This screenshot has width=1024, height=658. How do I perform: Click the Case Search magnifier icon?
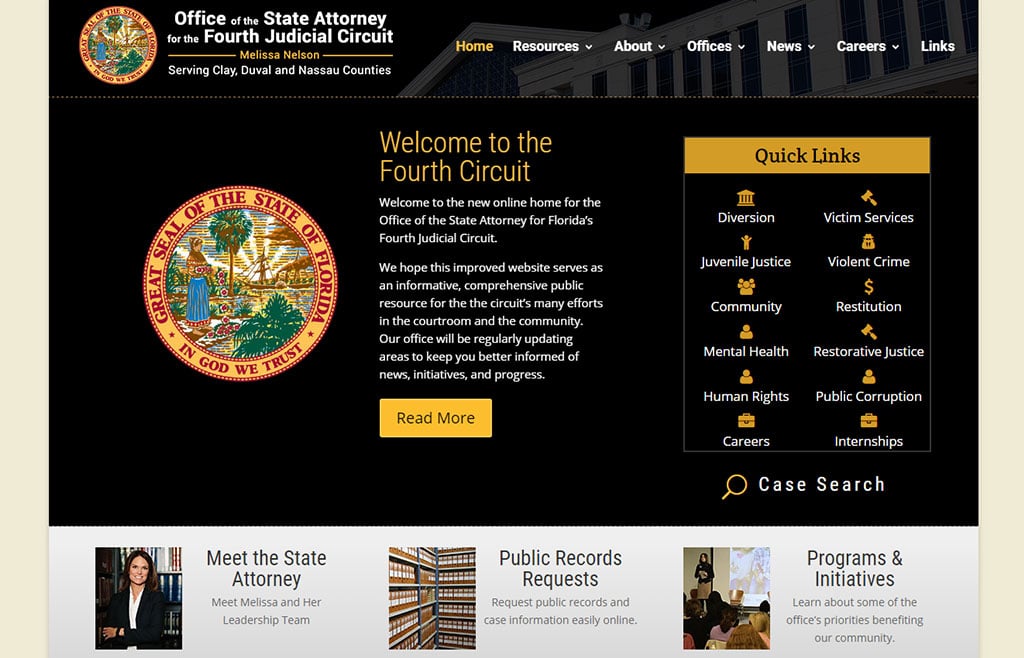pos(735,486)
